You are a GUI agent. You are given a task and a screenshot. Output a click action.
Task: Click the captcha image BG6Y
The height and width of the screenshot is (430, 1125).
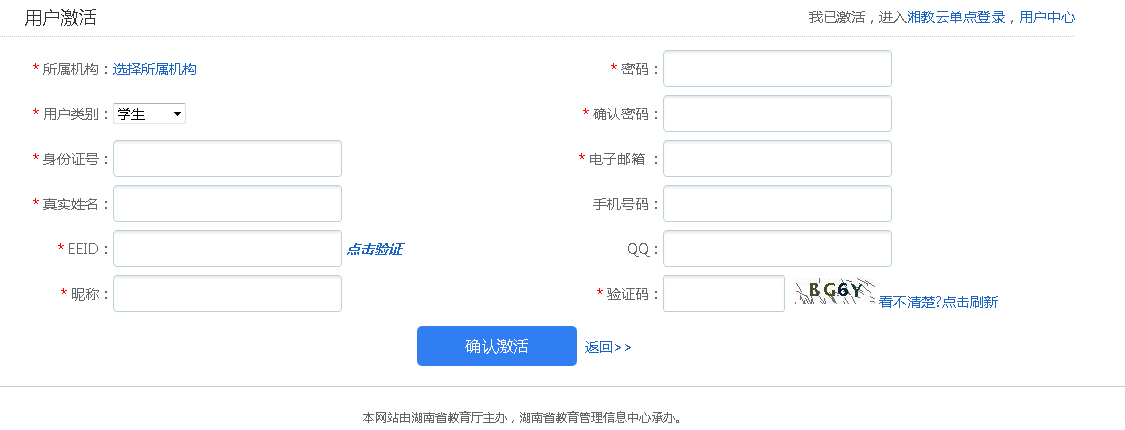pyautogui.click(x=834, y=291)
